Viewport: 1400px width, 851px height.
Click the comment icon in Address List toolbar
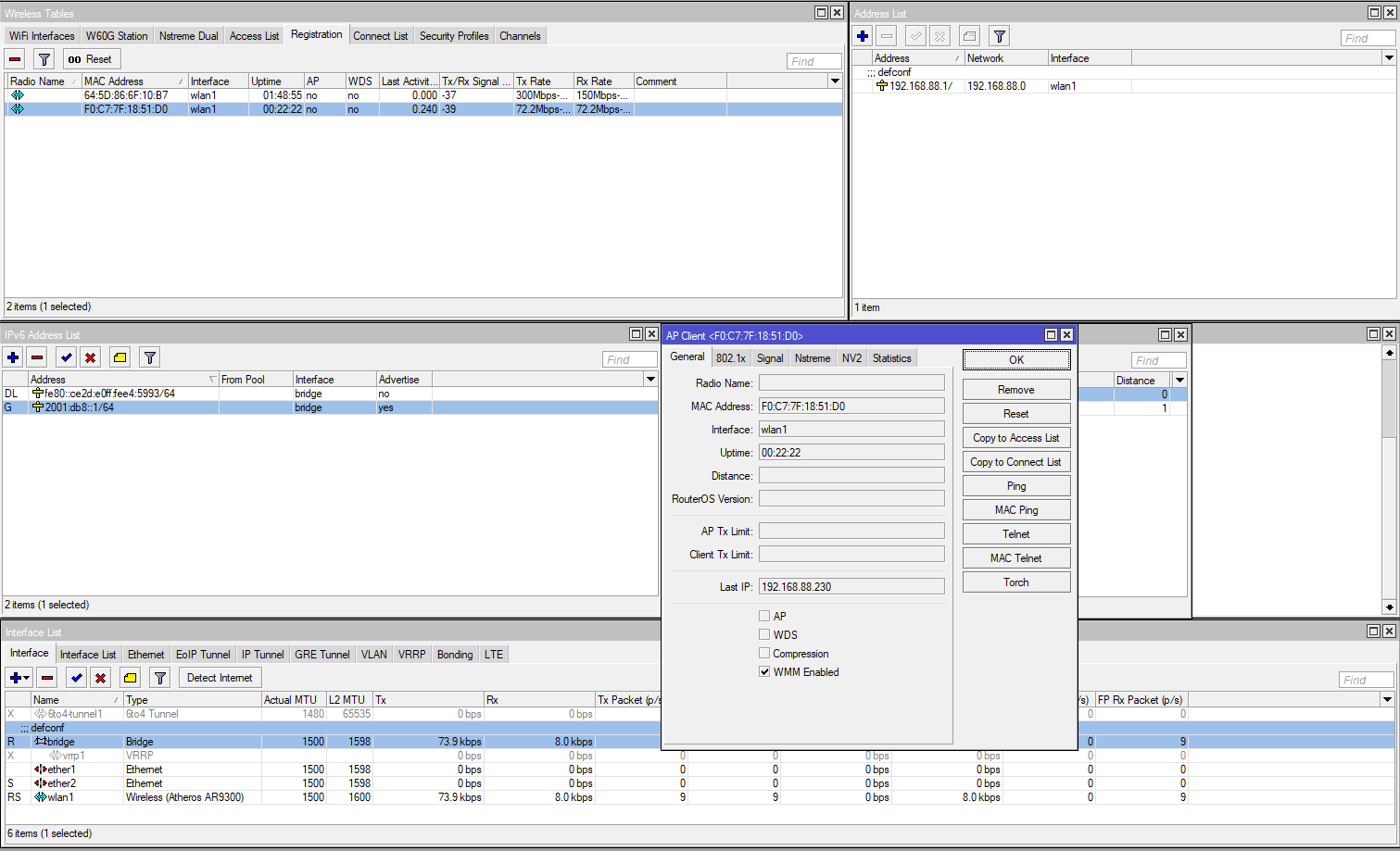(969, 36)
